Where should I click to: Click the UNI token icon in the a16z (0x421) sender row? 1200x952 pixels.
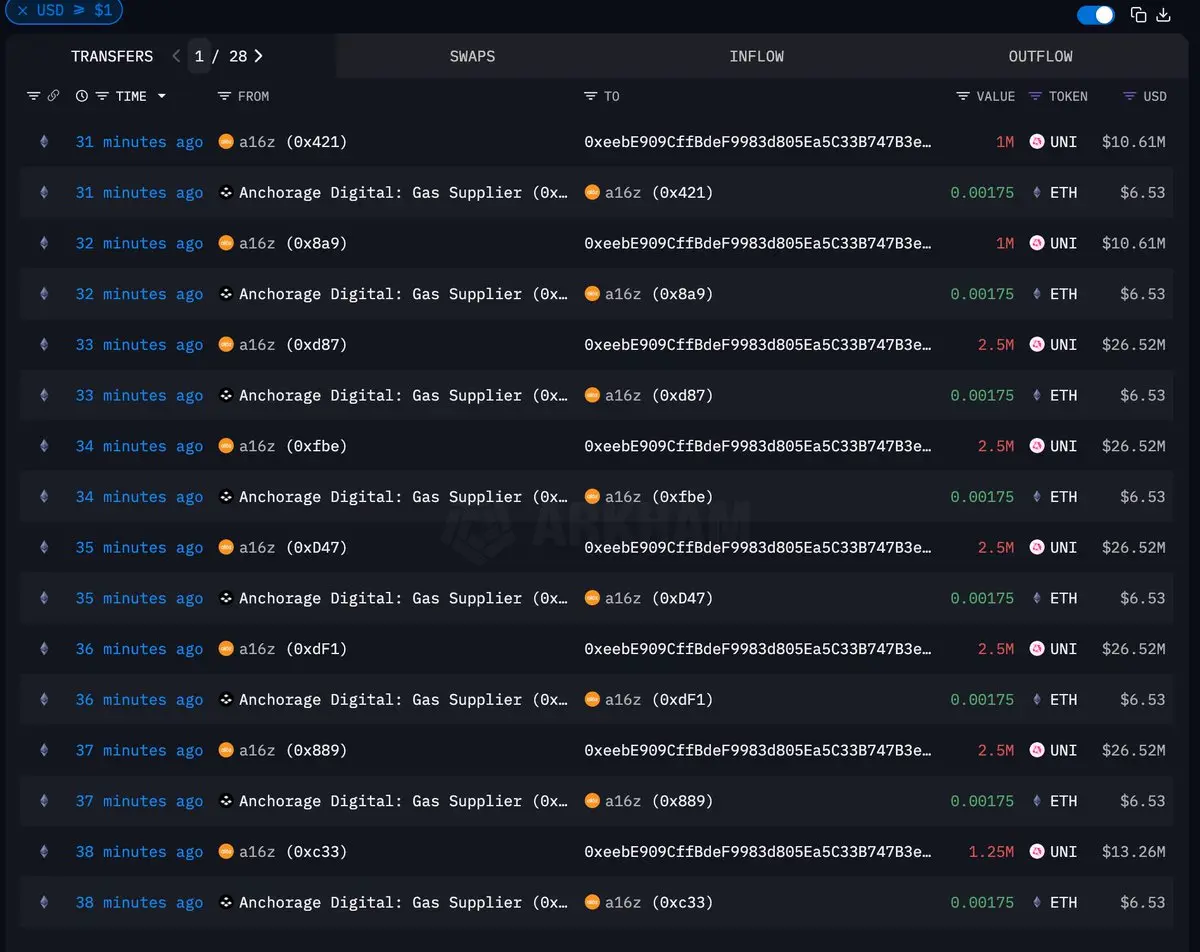point(1037,142)
